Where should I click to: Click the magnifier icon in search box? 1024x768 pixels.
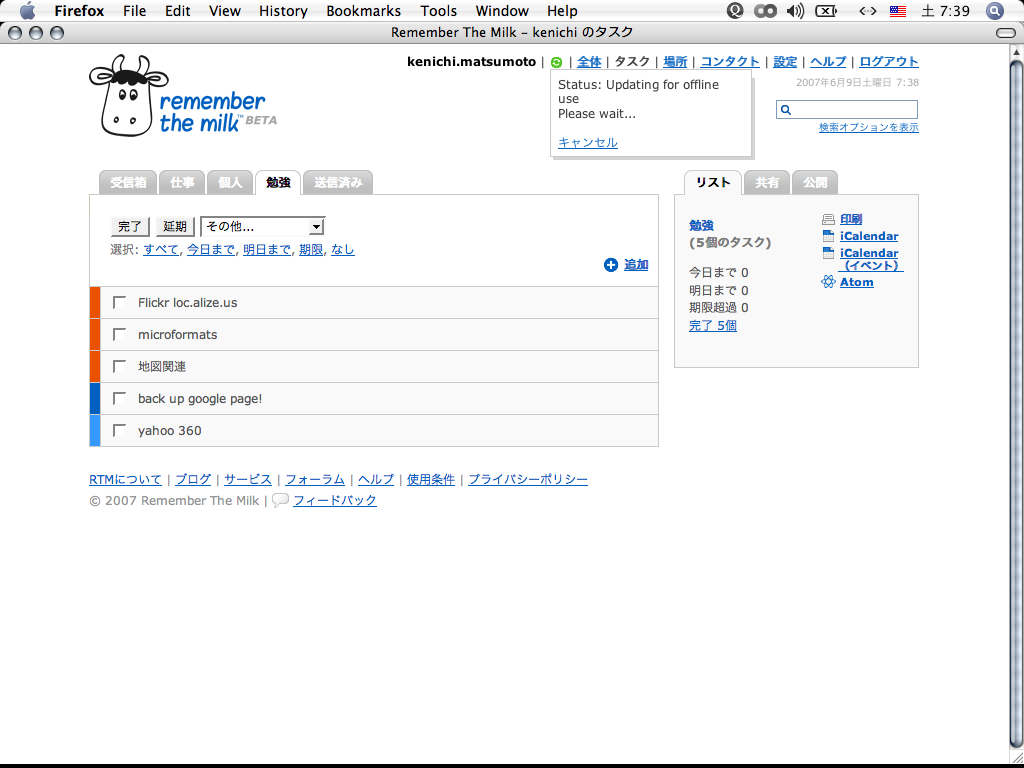[x=786, y=110]
